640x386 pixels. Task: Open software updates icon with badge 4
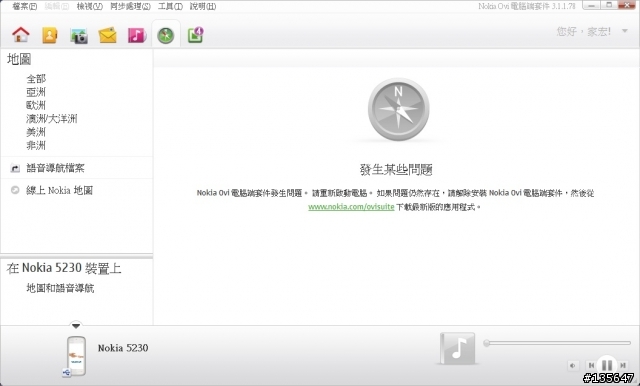point(196,35)
